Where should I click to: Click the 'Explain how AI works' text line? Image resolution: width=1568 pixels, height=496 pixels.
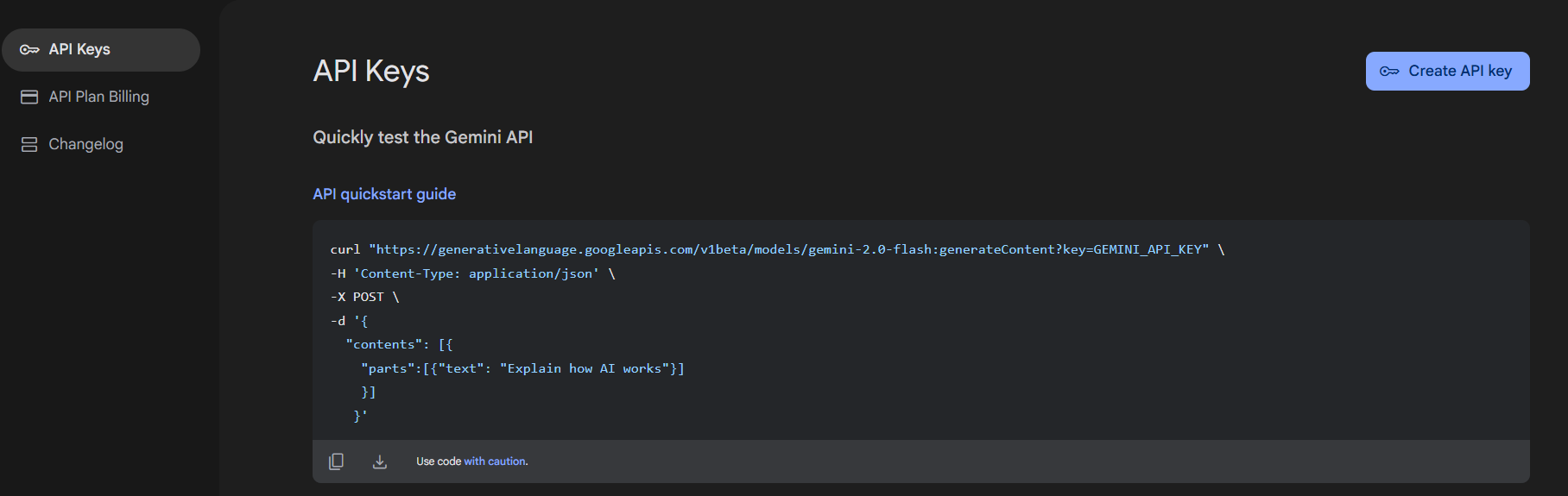point(522,368)
